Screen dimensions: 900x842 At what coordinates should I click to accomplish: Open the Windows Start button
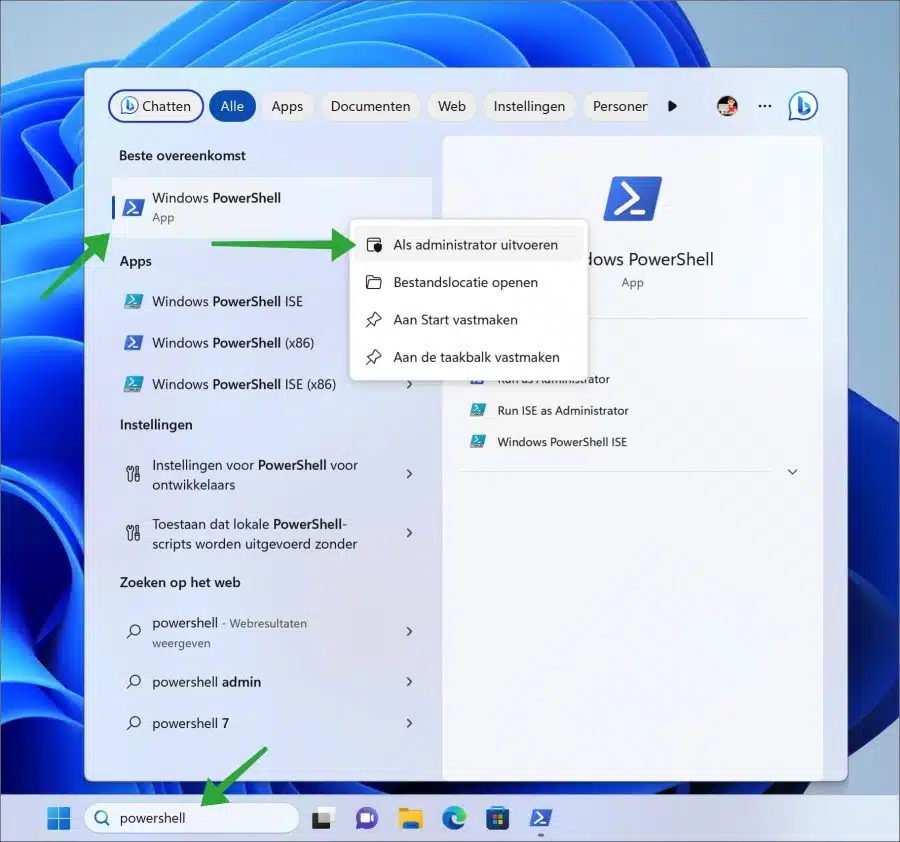coord(59,818)
